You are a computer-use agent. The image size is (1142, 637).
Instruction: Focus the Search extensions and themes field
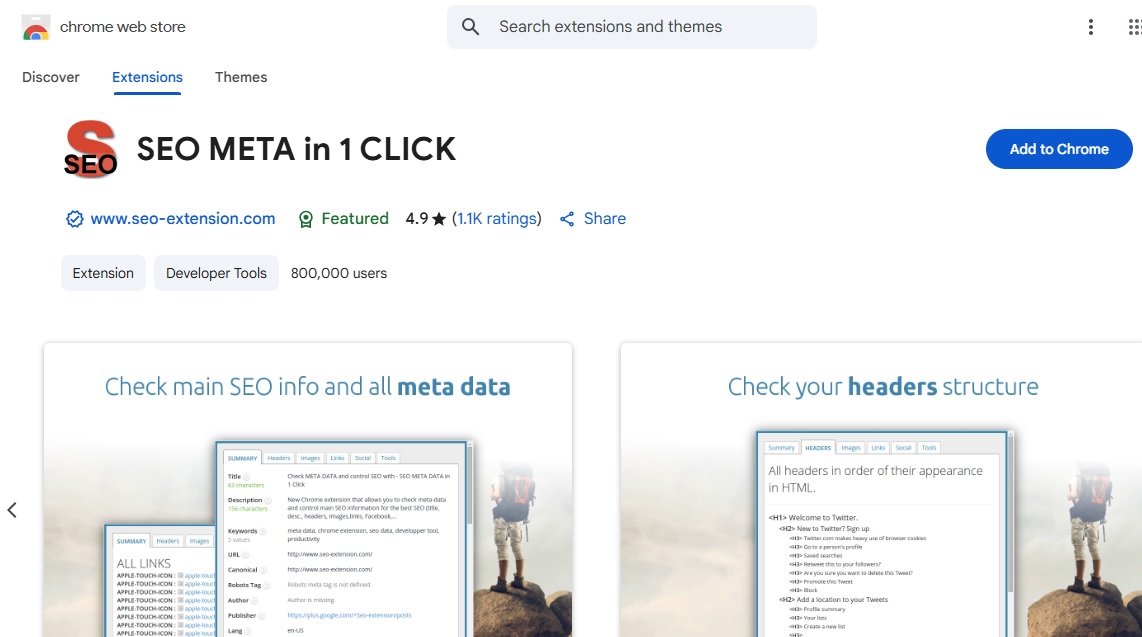632,27
